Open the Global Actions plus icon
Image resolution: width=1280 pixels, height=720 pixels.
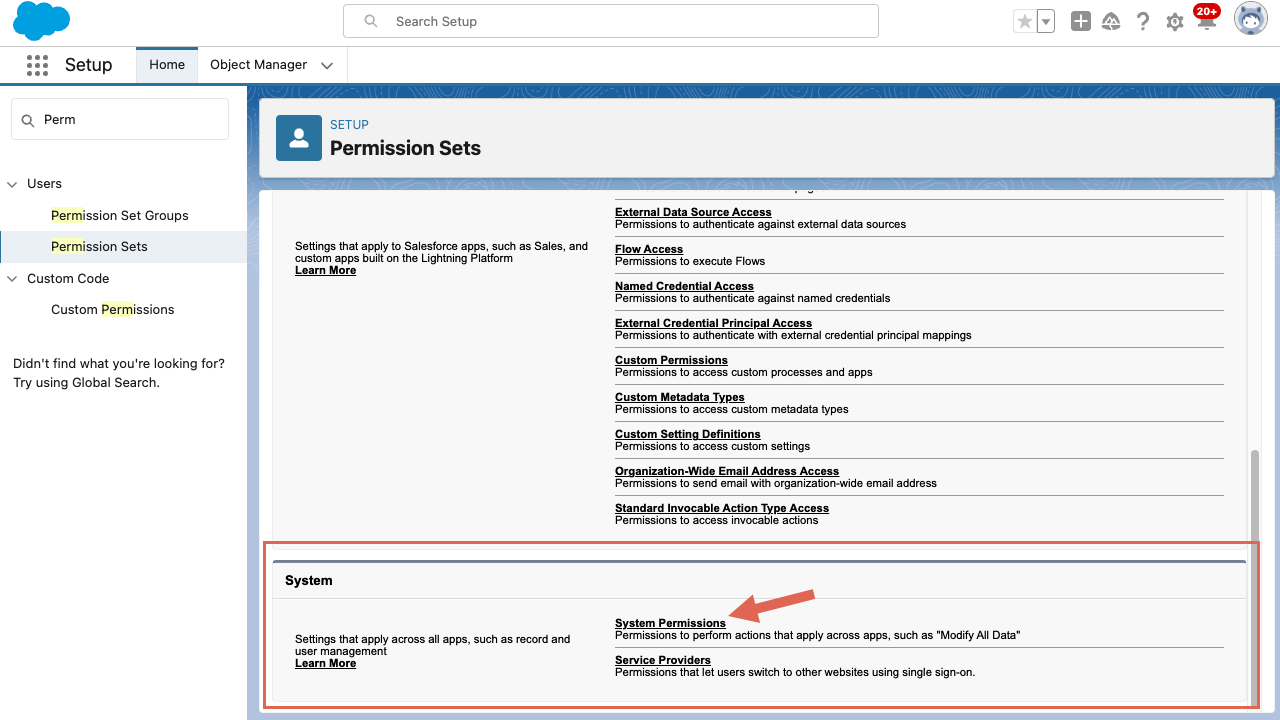click(x=1081, y=21)
